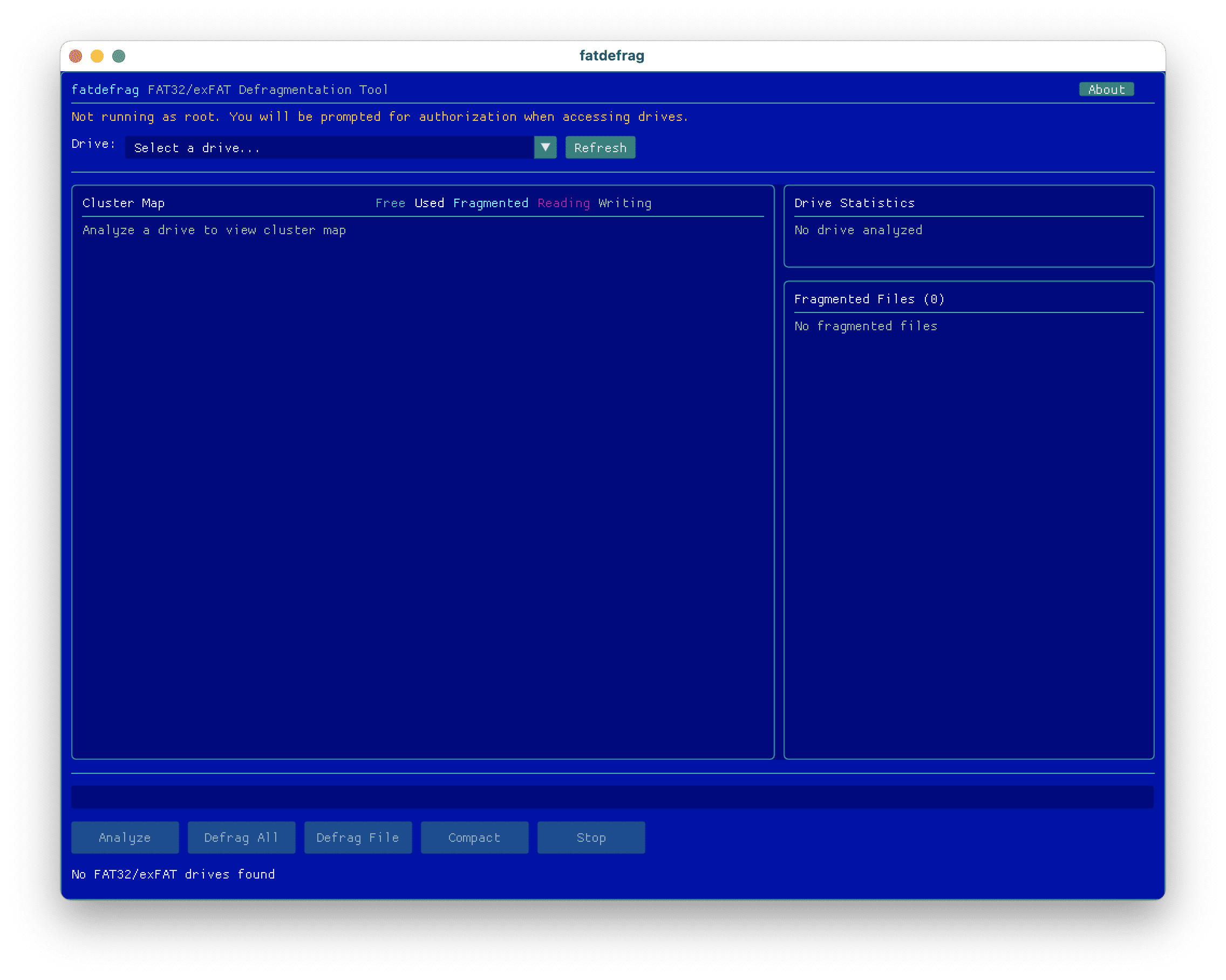Expand the drive dropdown arrow

click(x=545, y=148)
